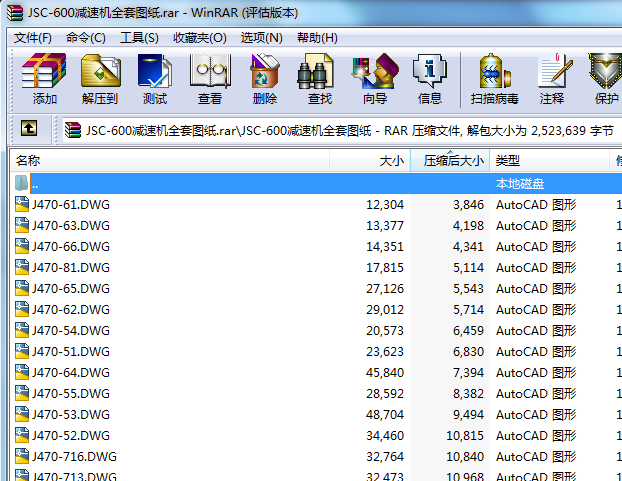This screenshot has height=481, width=622.
Task: Click packed size value 5,114
Action: tap(468, 268)
